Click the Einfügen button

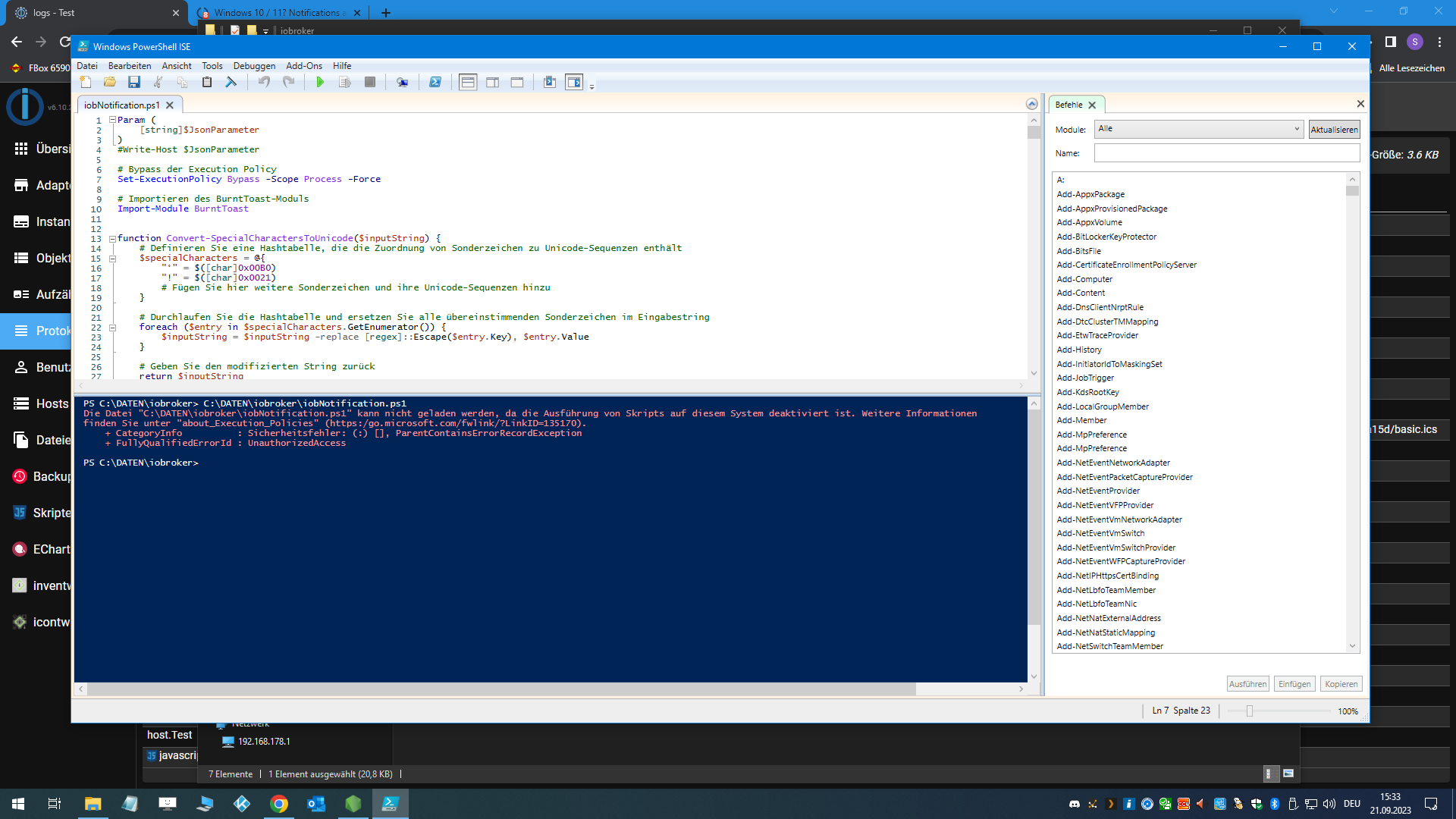[1294, 684]
